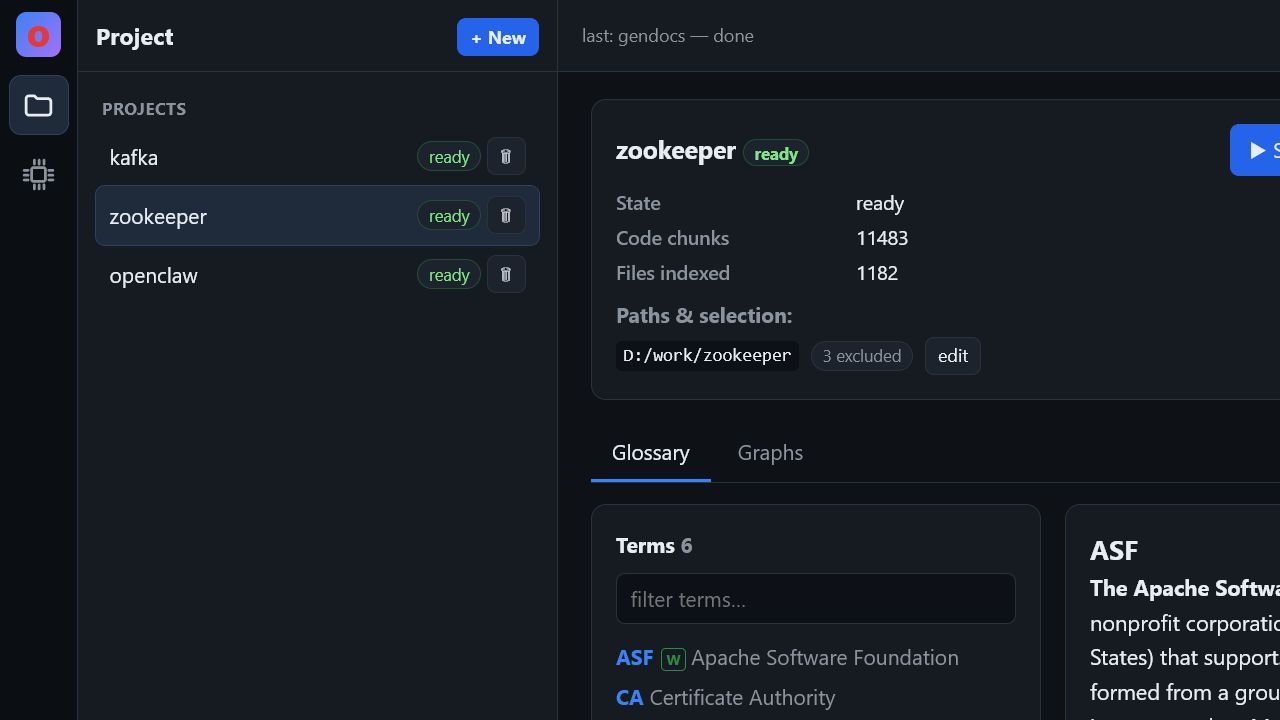
Task: Click kafka's ready status badge
Action: click(x=449, y=157)
